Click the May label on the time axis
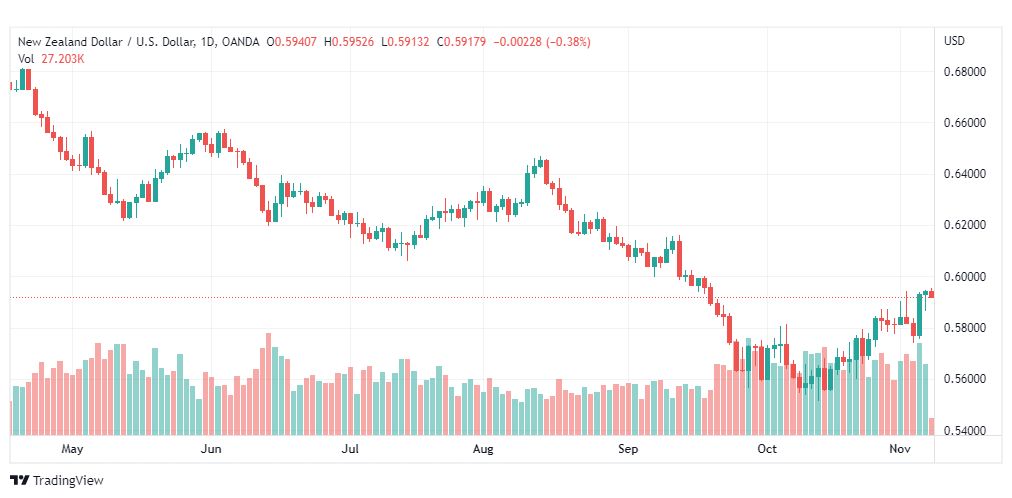 (x=72, y=449)
